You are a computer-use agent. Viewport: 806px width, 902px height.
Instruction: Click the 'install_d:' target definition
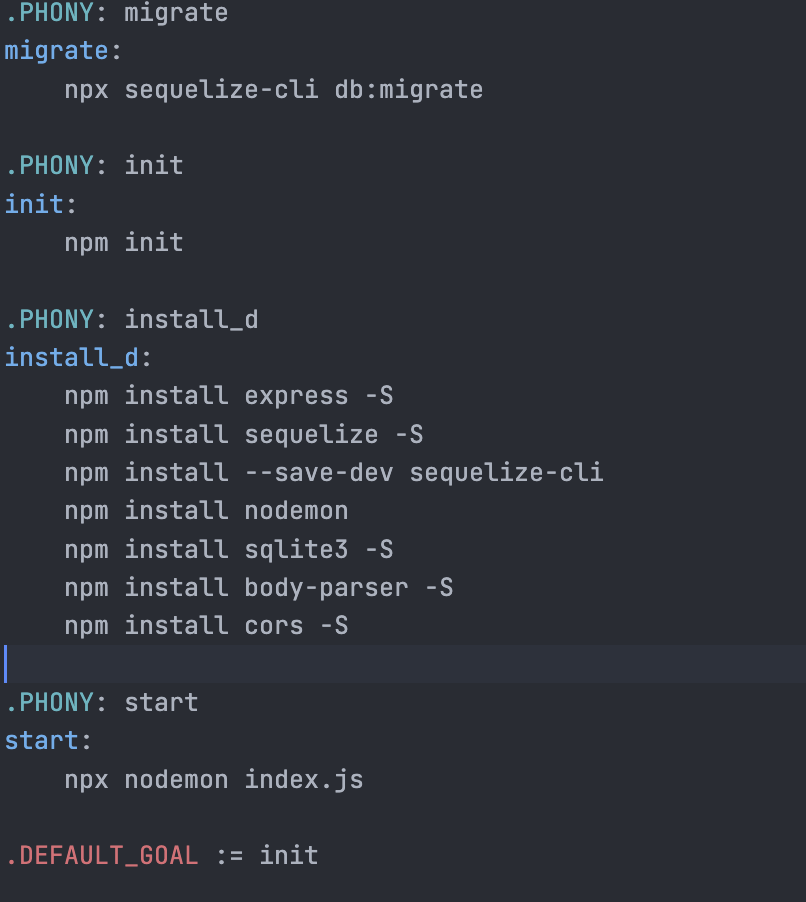tap(78, 358)
